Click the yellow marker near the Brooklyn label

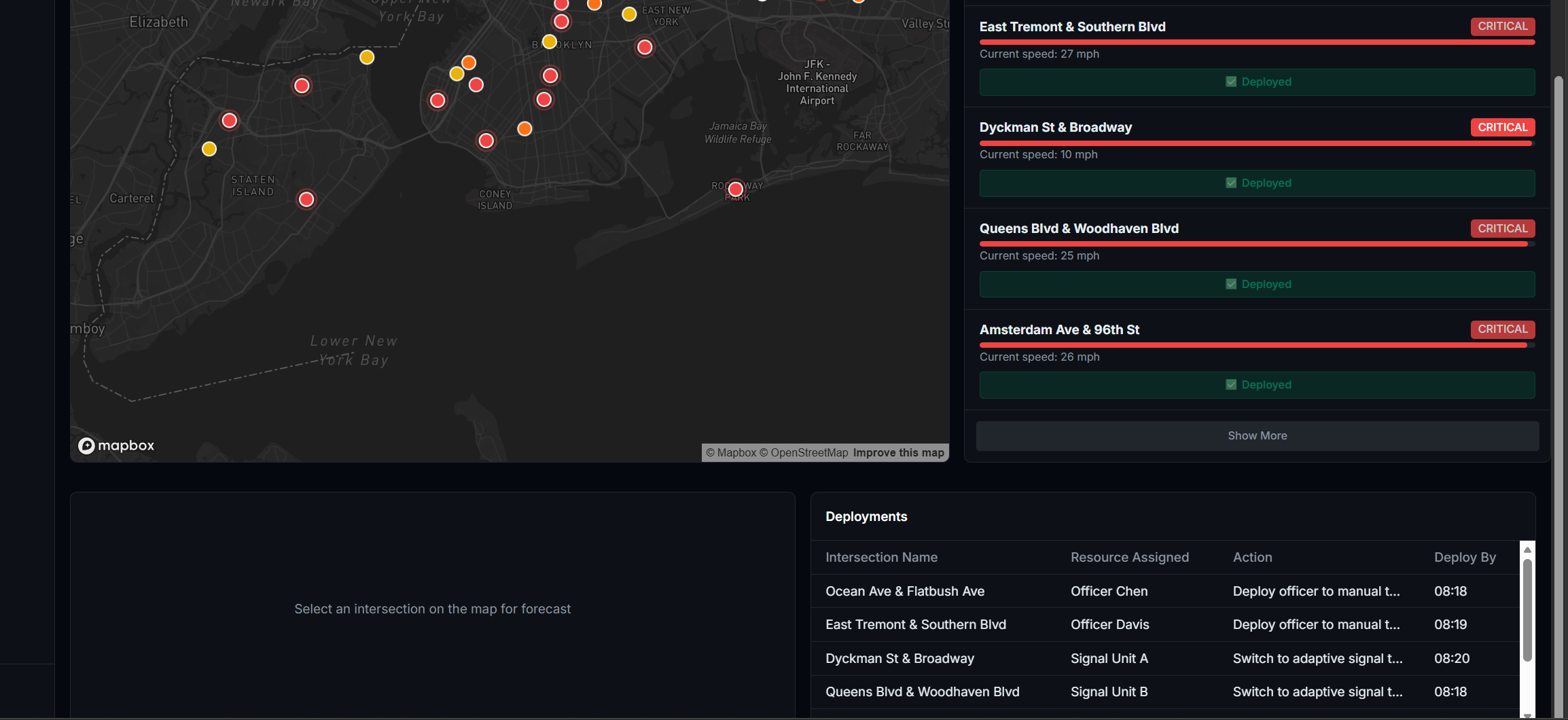(550, 42)
